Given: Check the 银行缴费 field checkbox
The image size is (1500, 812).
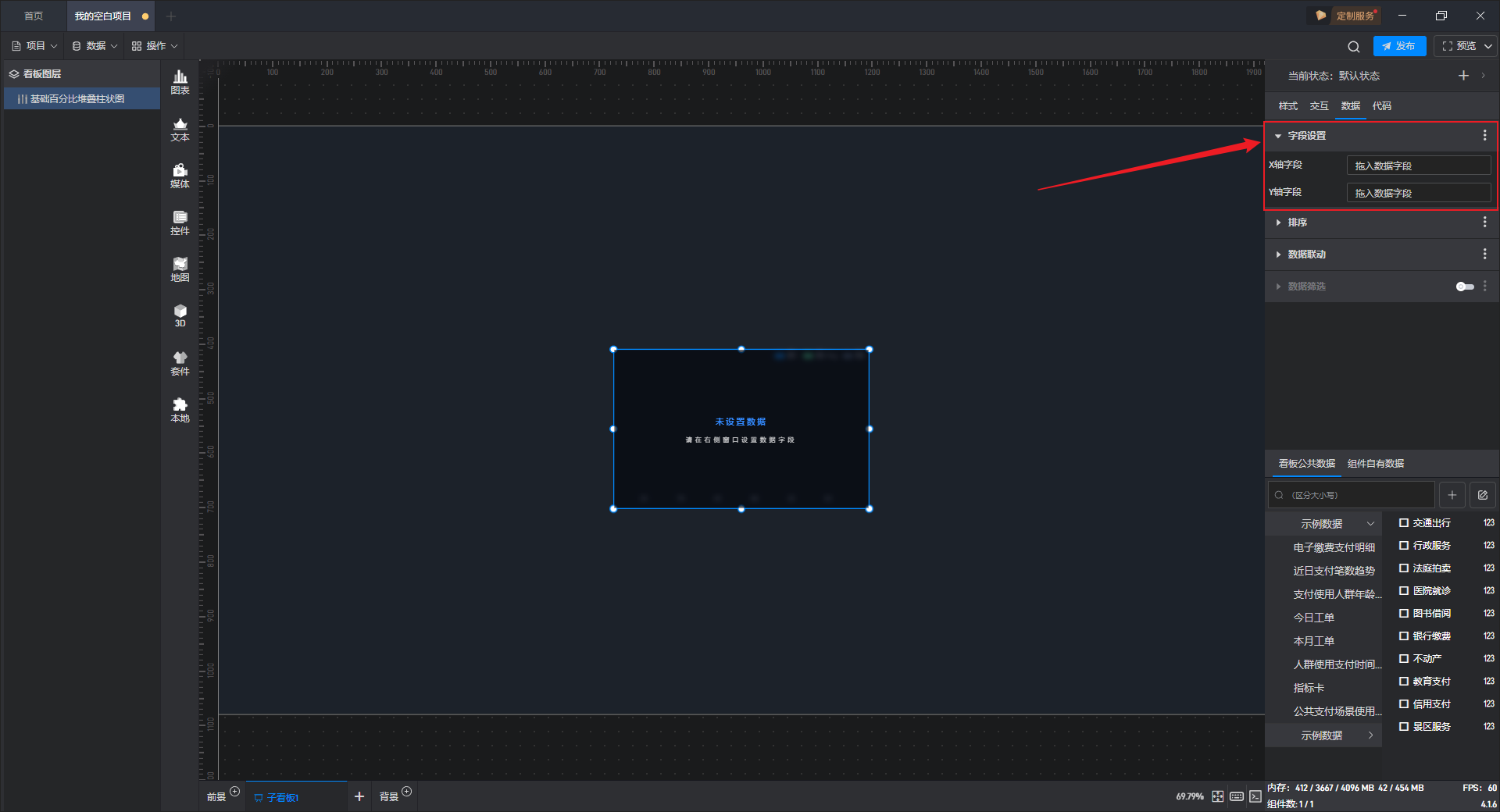Looking at the screenshot, I should [x=1404, y=636].
